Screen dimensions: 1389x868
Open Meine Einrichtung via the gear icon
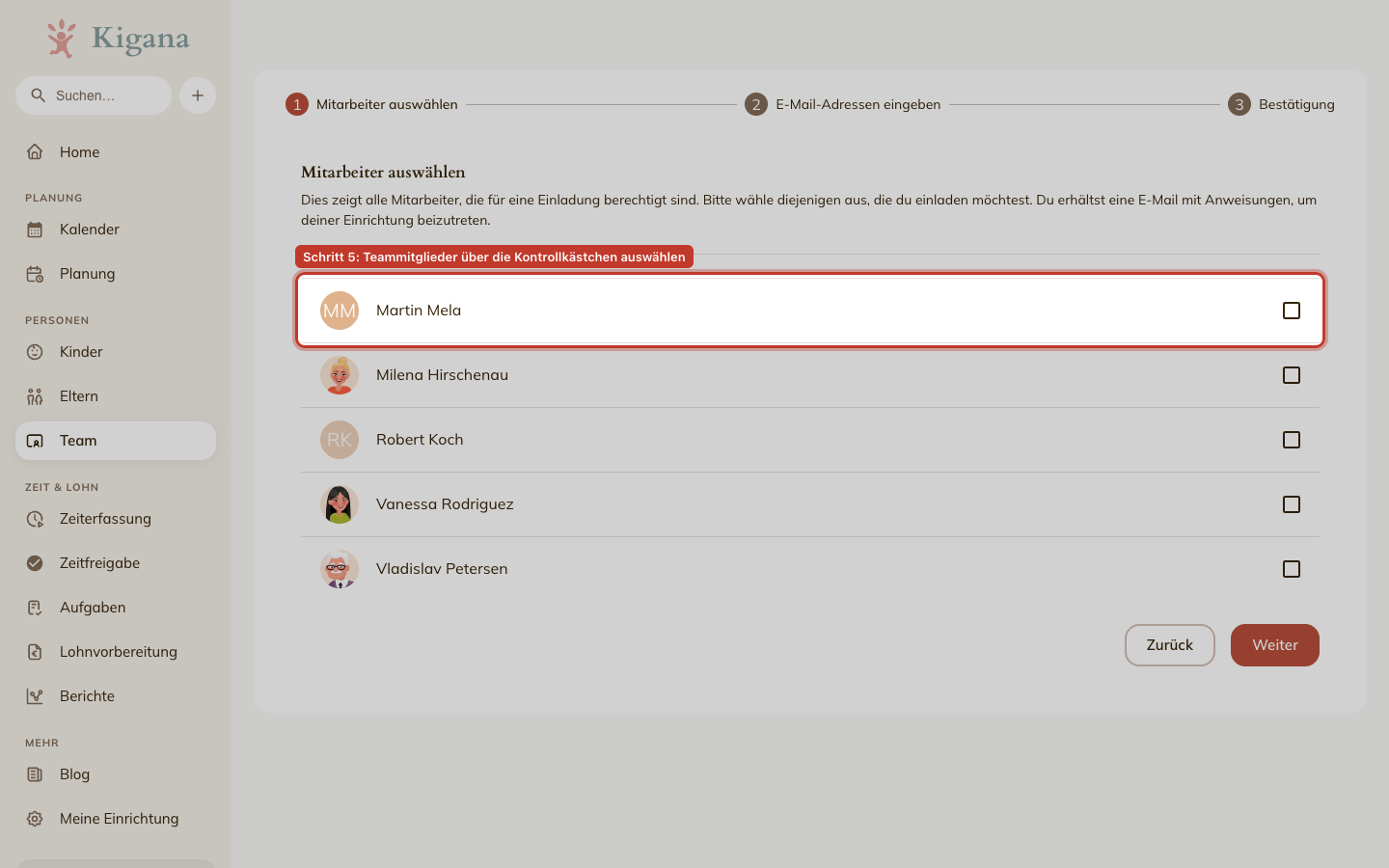click(35, 819)
